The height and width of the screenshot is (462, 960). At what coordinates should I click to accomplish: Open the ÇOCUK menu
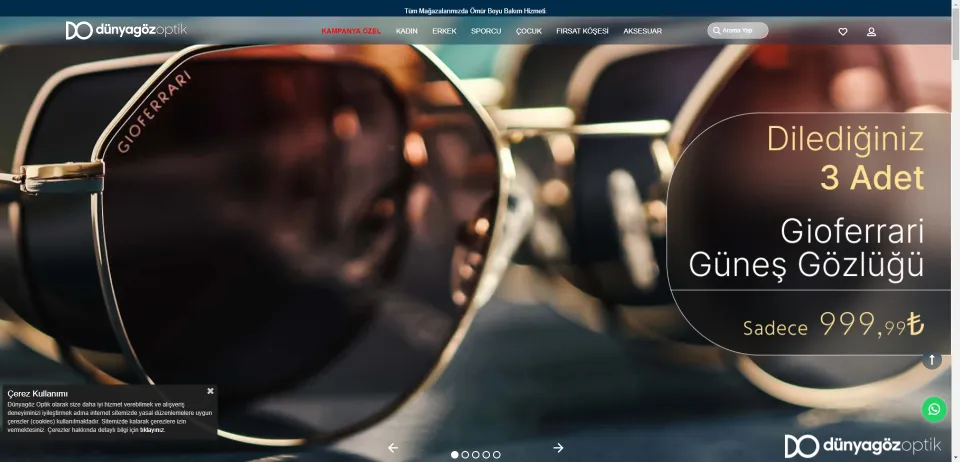tap(528, 31)
